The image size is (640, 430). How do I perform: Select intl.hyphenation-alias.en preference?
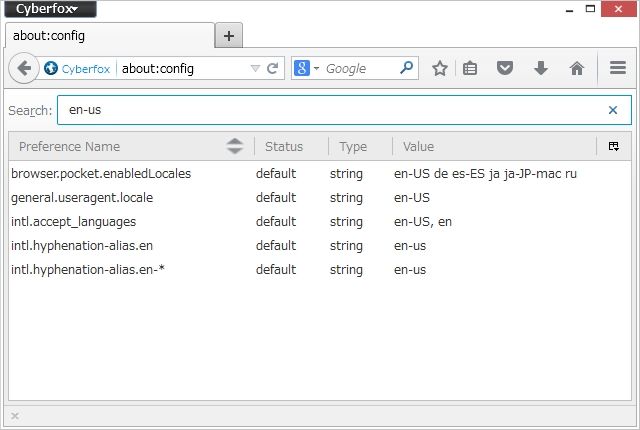320,246
